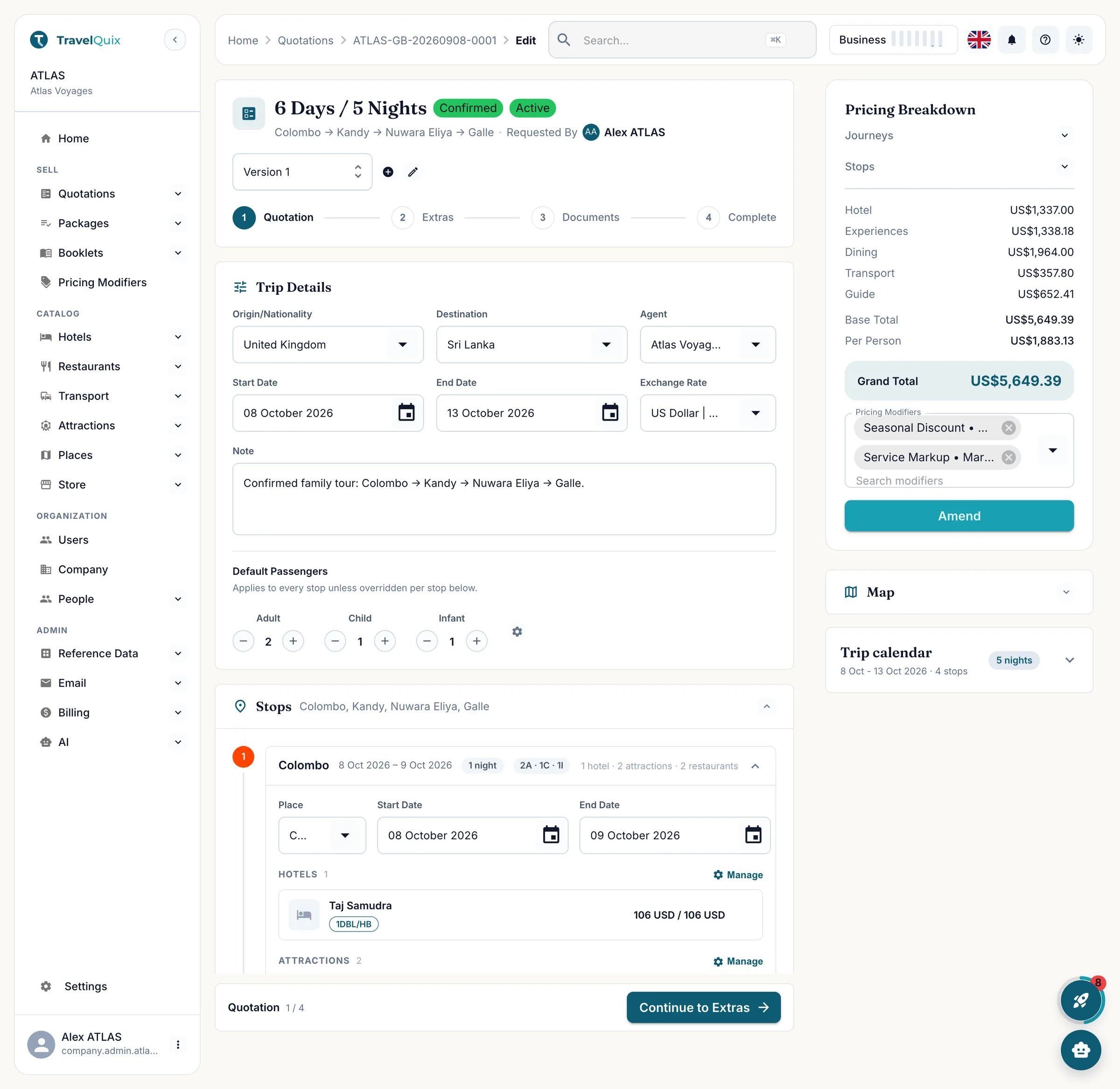
Task: Open Users in the sidebar
Action: point(73,539)
